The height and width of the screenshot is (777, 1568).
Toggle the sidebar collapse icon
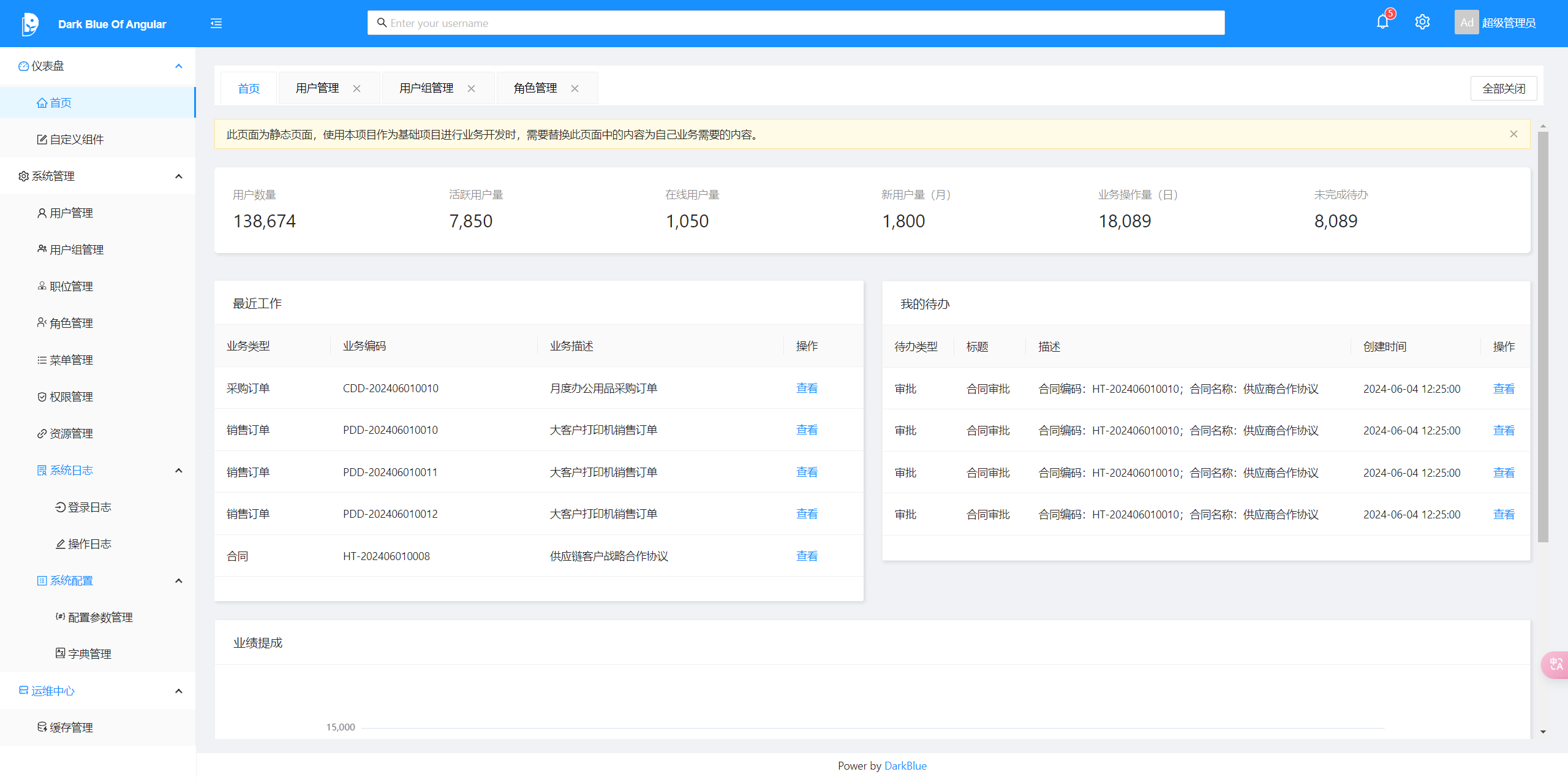point(216,23)
